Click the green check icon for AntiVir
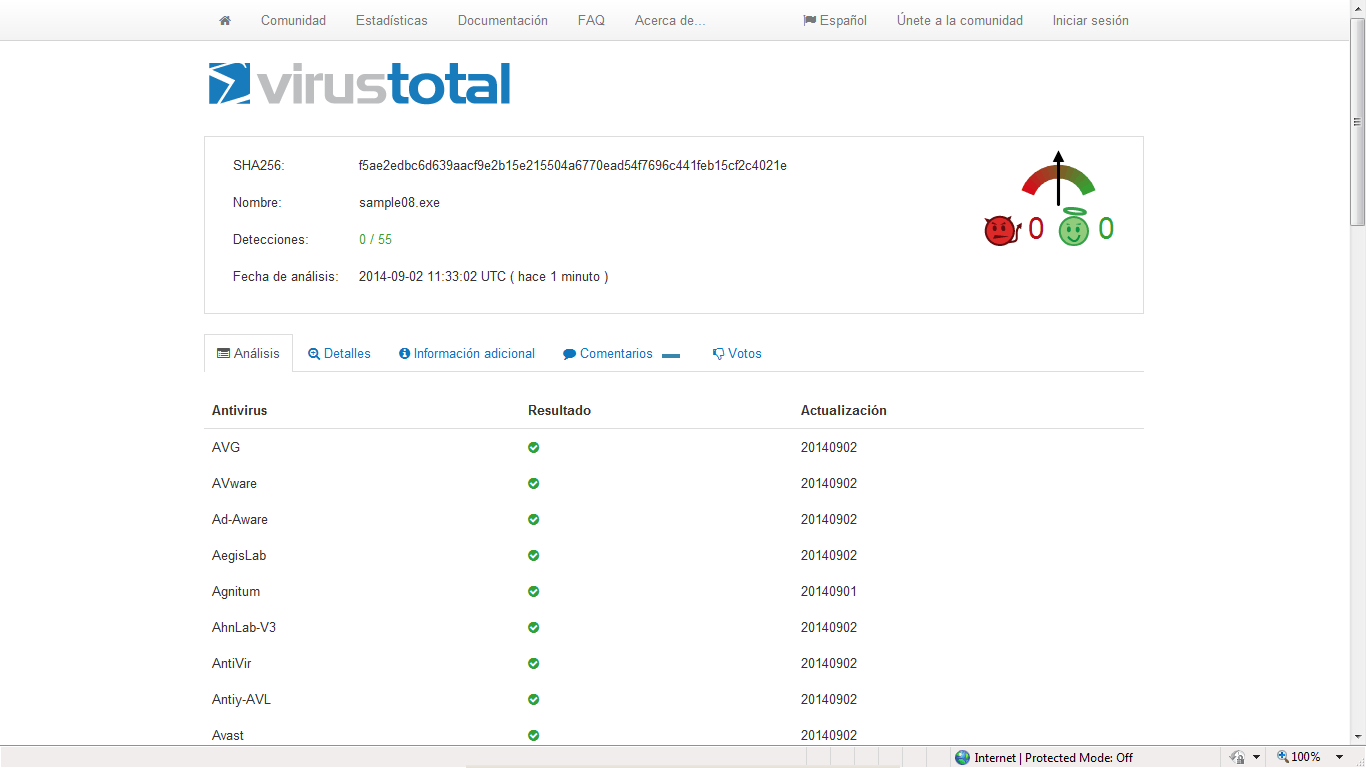1366x768 pixels. tap(534, 663)
